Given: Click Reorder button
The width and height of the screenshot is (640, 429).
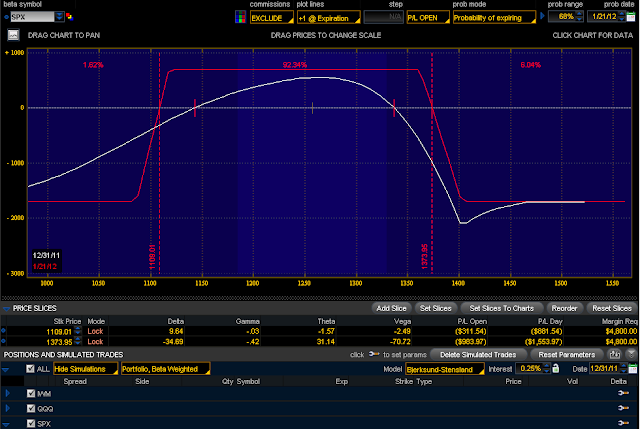Looking at the screenshot, I should [x=564, y=308].
